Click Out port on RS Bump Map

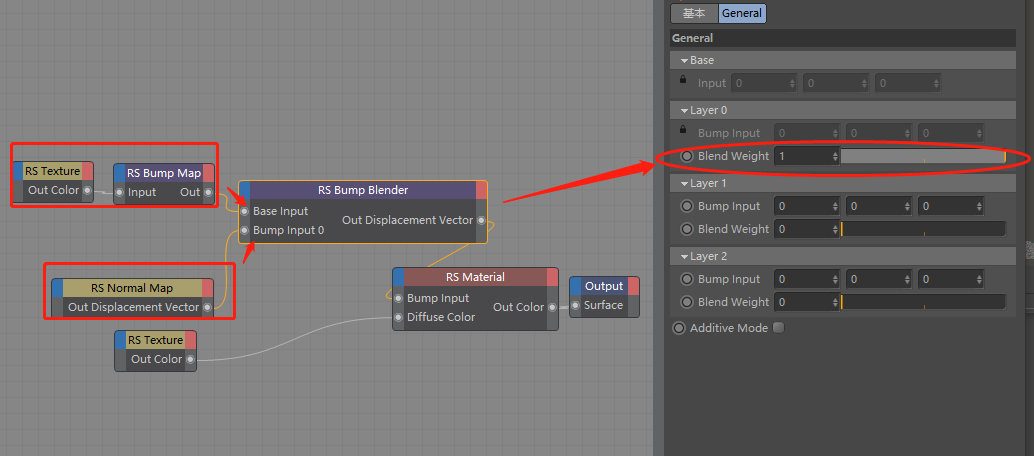coord(208,193)
